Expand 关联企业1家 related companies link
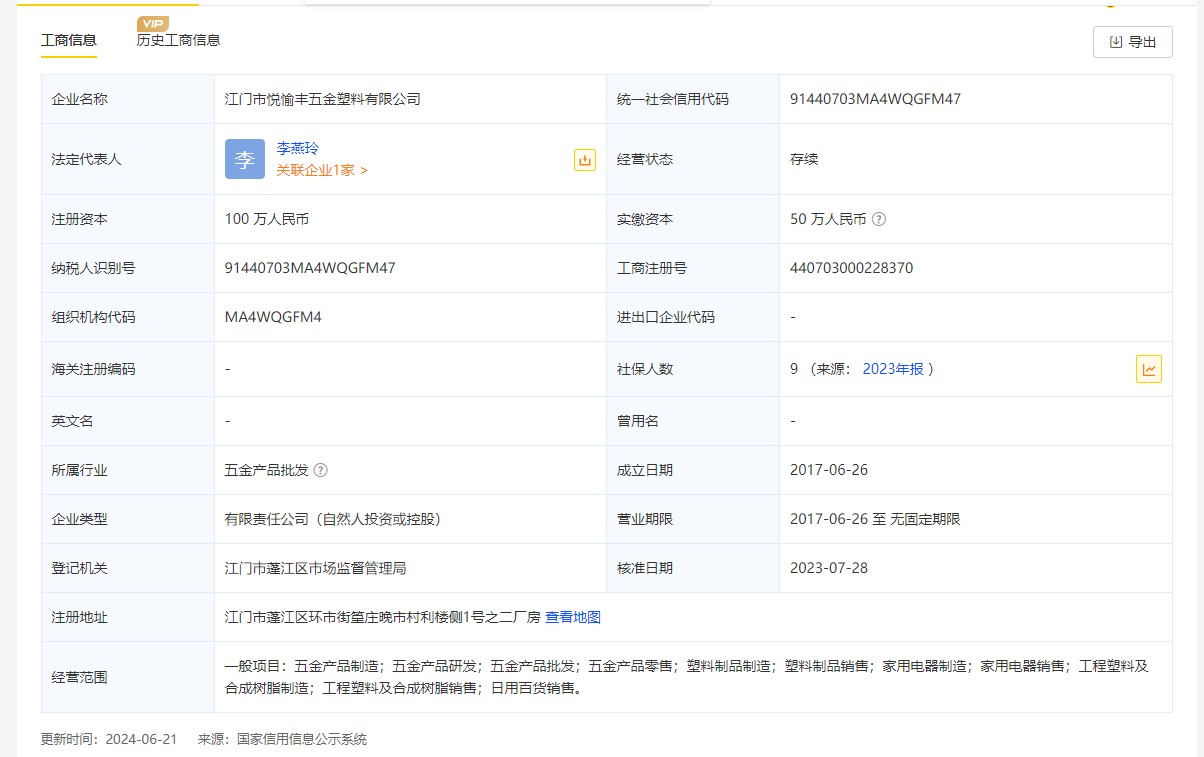 [x=322, y=170]
